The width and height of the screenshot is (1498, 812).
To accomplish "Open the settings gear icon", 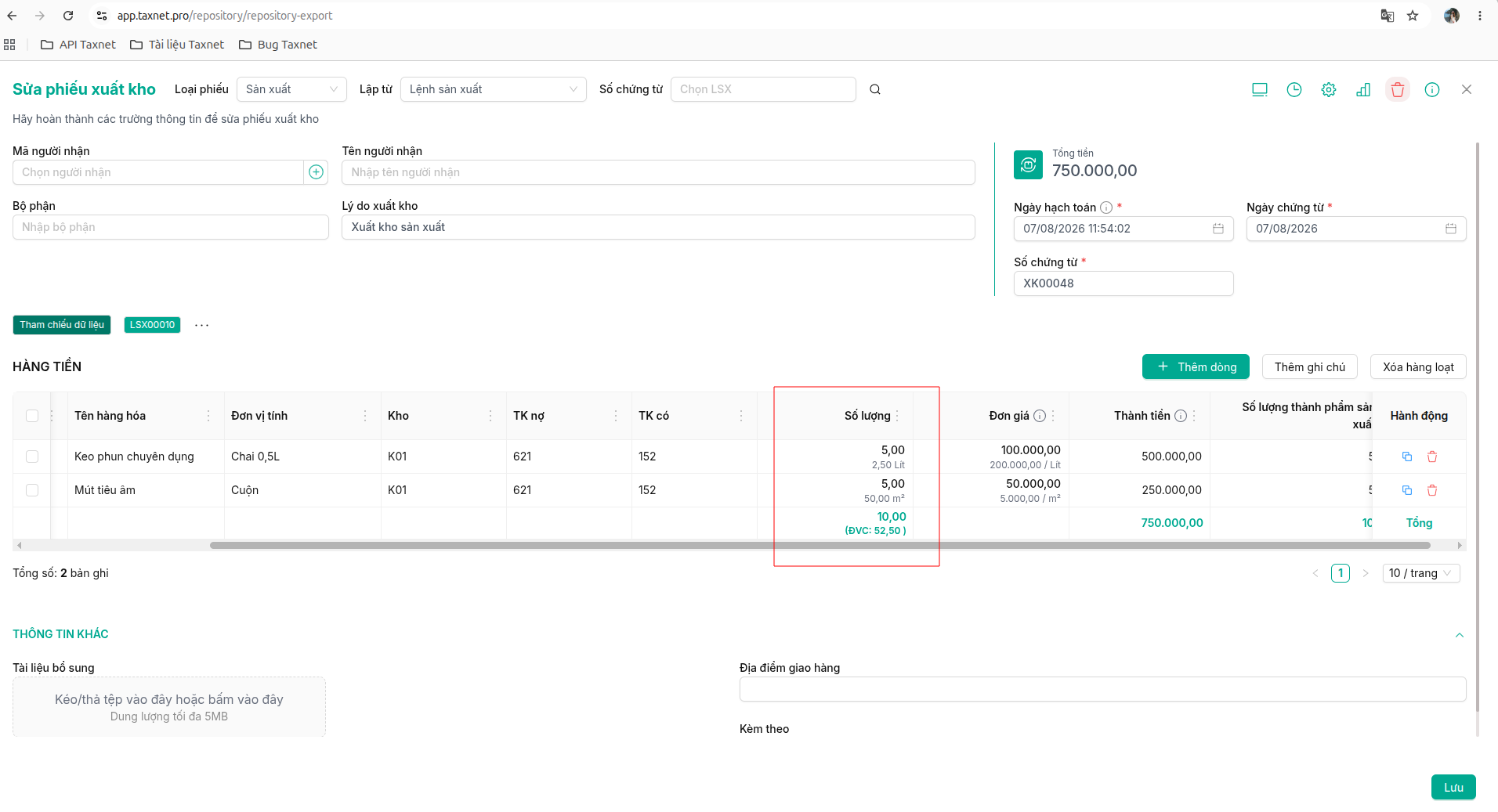I will [x=1329, y=89].
